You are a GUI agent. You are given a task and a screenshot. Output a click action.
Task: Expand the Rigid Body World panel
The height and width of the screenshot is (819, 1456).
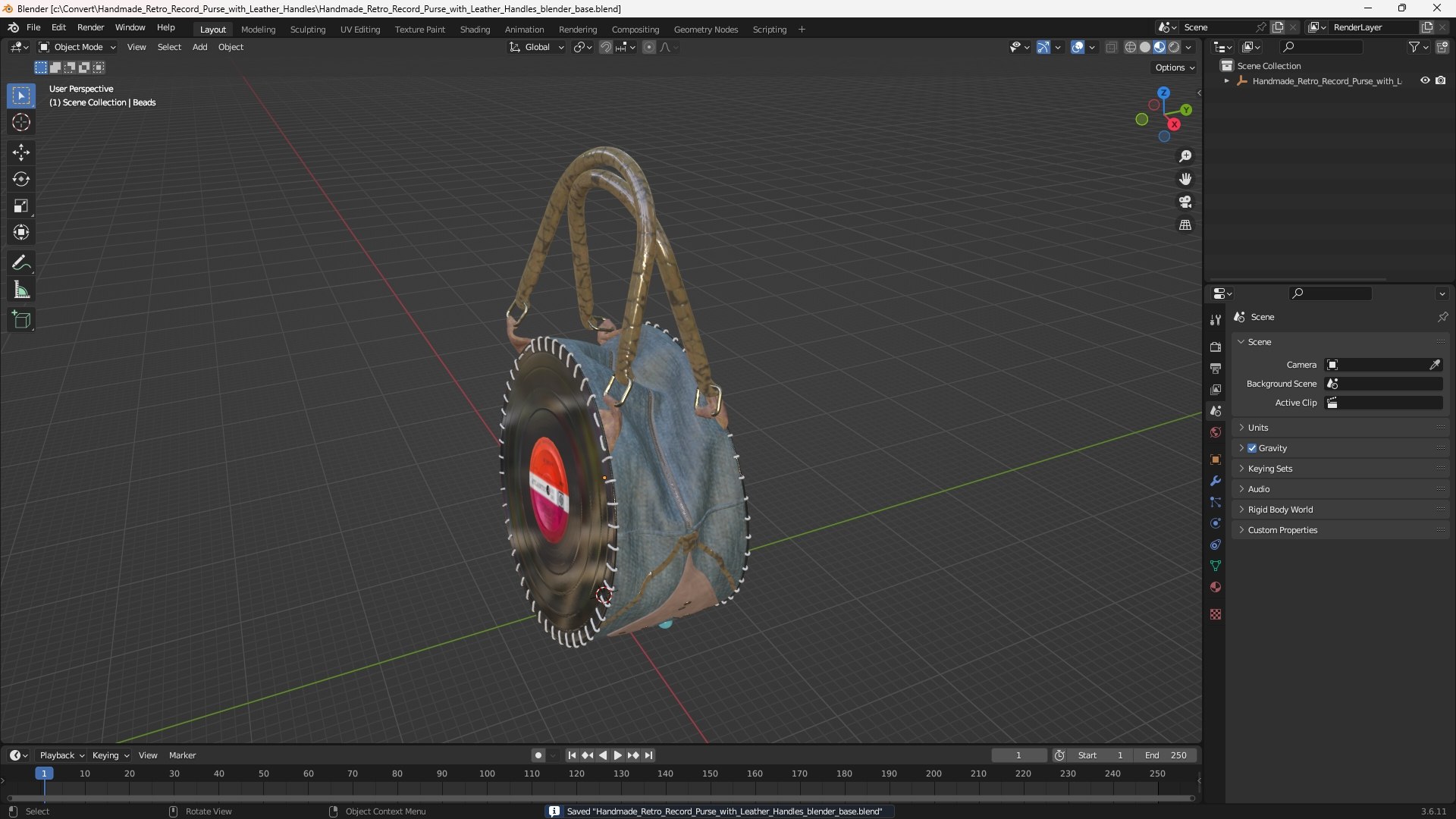(x=1280, y=510)
